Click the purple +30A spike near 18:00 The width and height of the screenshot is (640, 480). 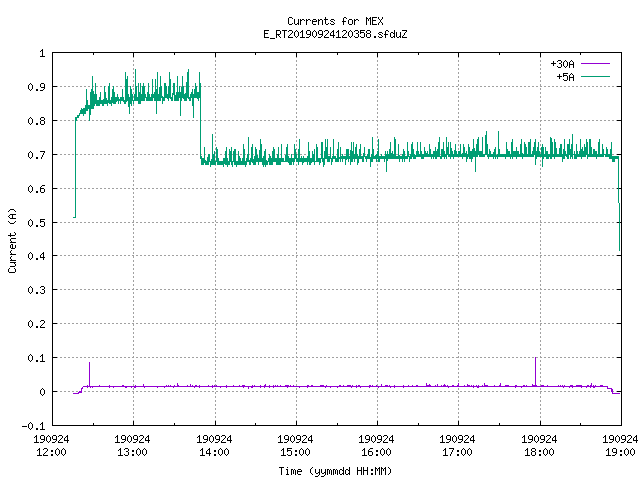(536, 371)
